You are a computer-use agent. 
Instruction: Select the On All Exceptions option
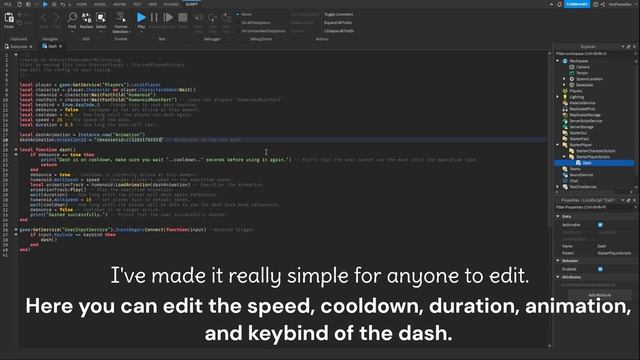tap(256, 22)
